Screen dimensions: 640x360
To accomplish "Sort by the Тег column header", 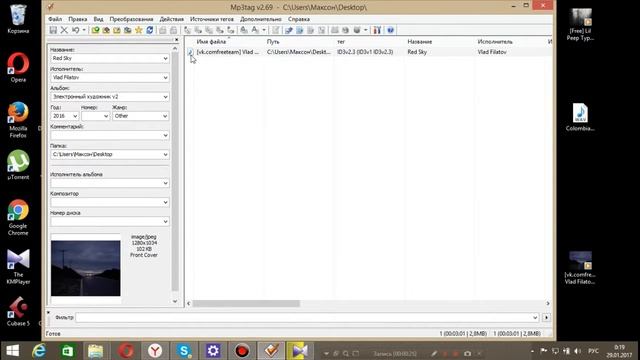I will coord(341,42).
